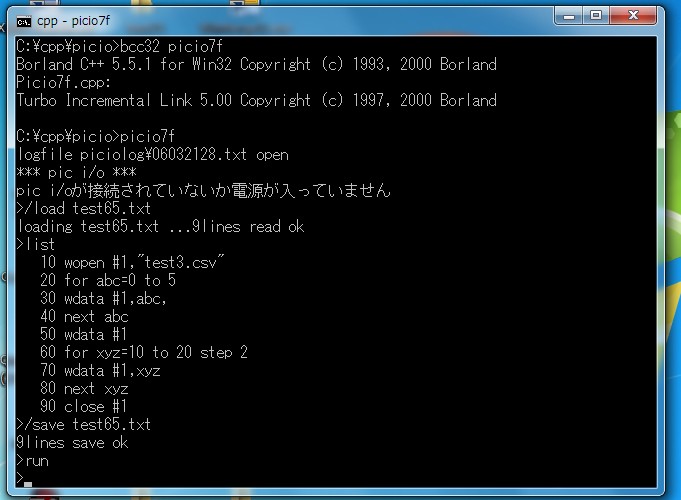Click the 'C:¥cpp¥picio>picio7f' prompt line
681x500 pixels.
[x=95, y=136]
